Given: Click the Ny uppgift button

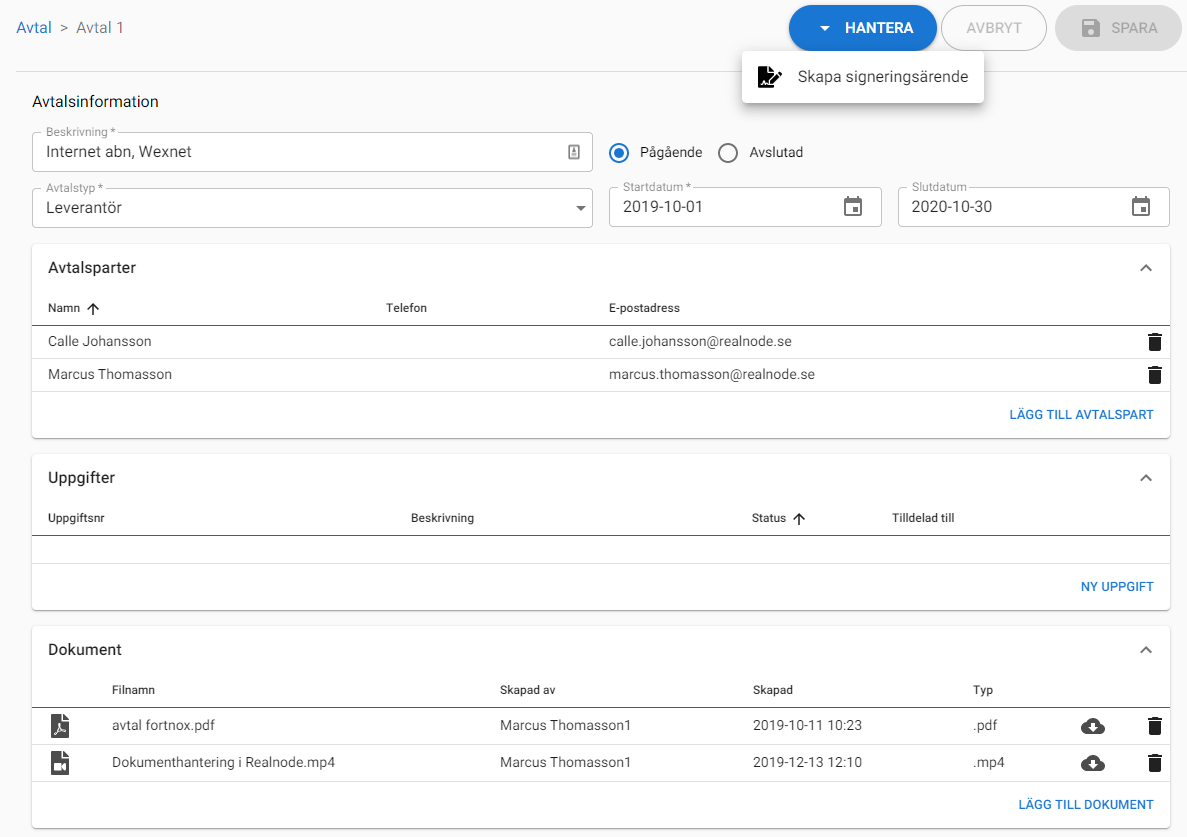Looking at the screenshot, I should 1117,587.
